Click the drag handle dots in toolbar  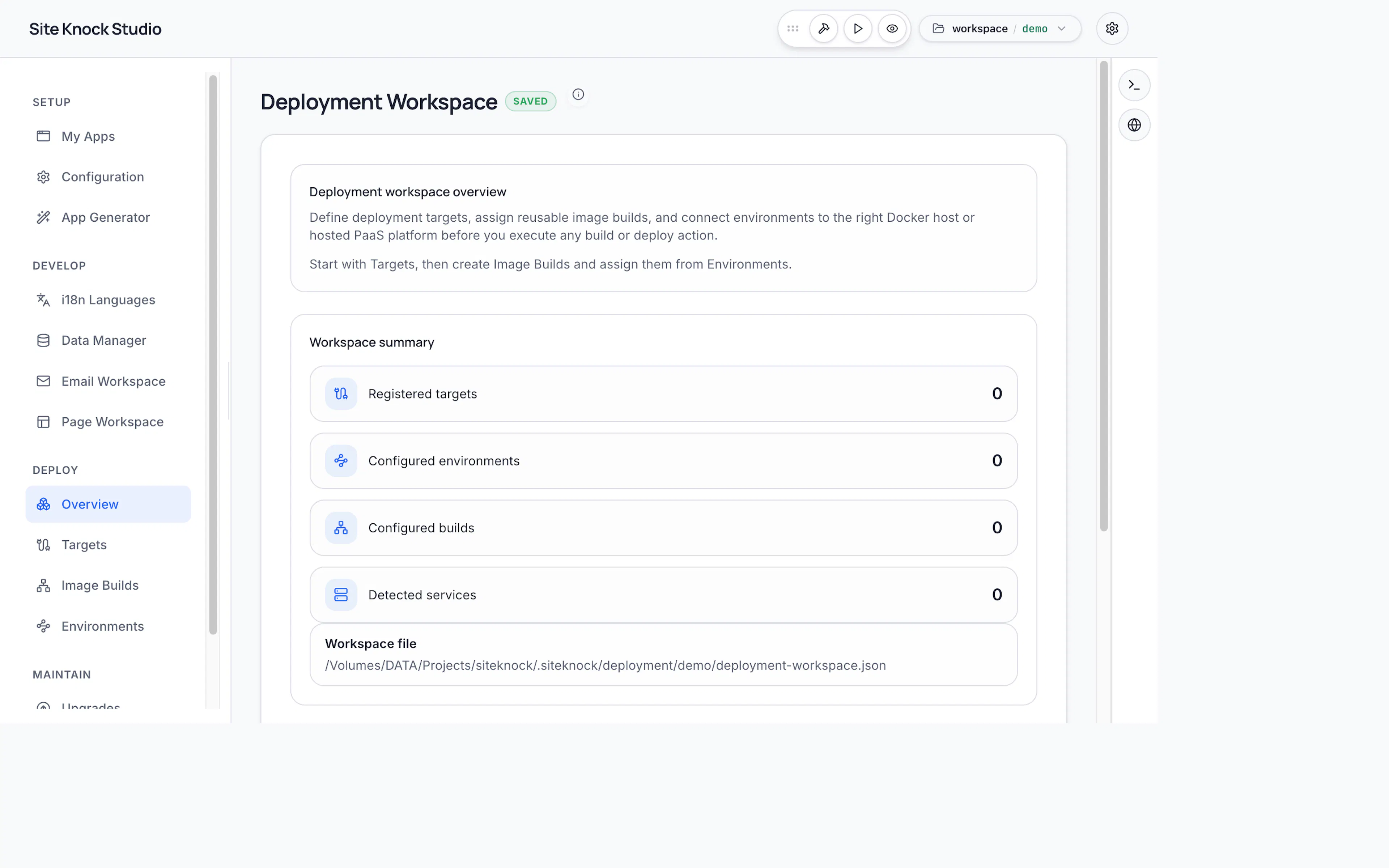pos(793,29)
